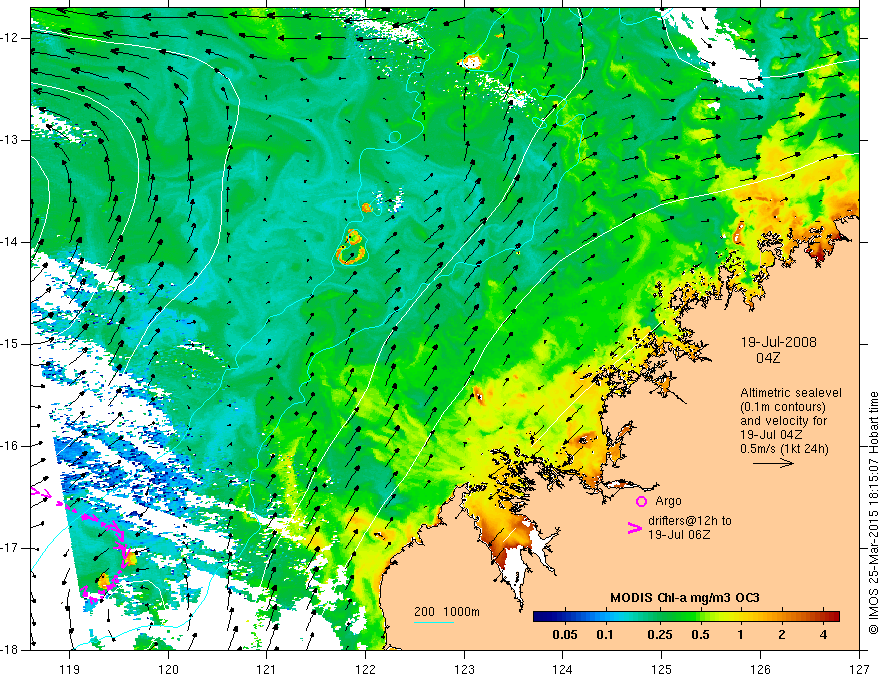Screen dimensions: 880x680
Task: Click the -14 latitude axis label
Action: click(x=11, y=242)
